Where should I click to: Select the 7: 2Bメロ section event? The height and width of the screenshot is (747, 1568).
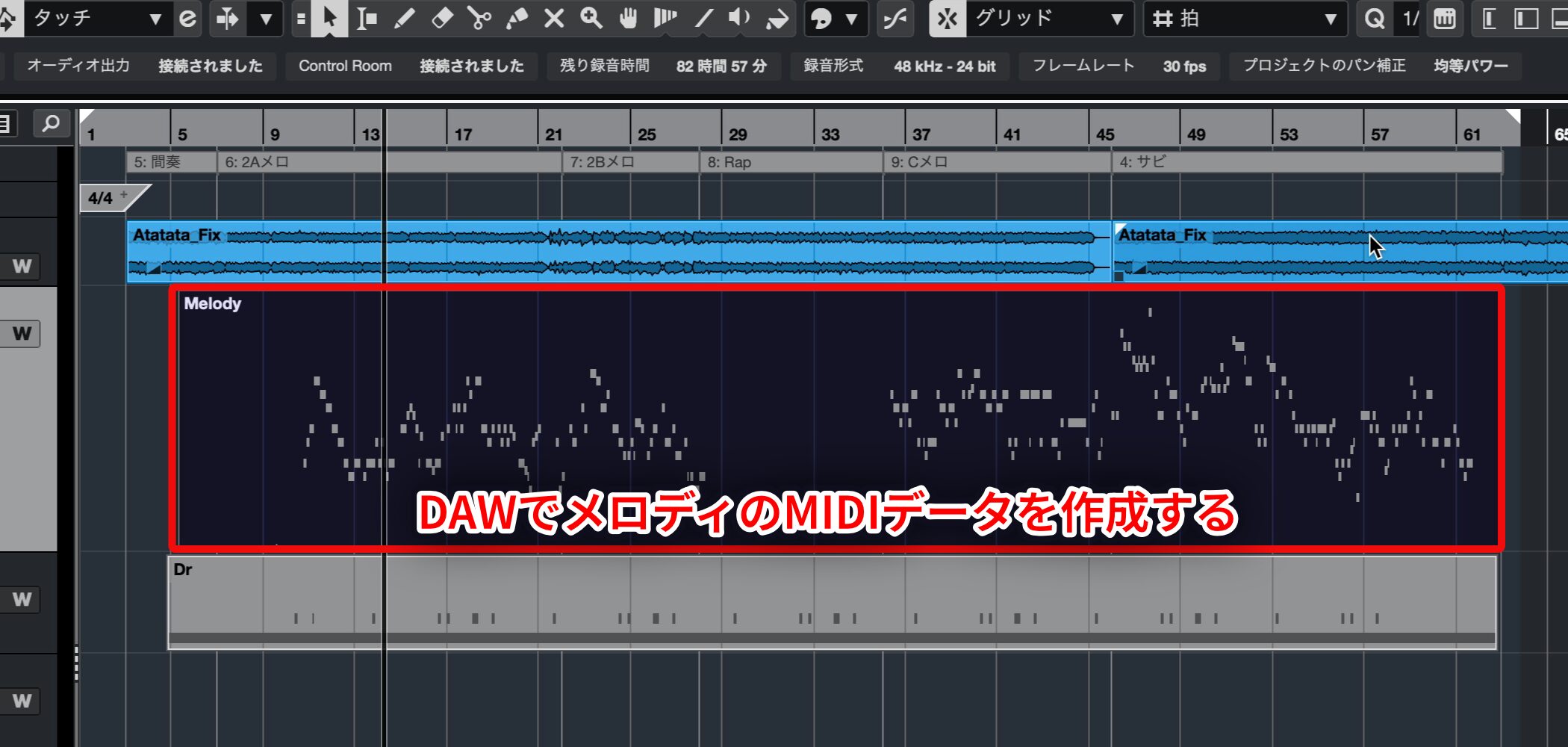[x=630, y=162]
